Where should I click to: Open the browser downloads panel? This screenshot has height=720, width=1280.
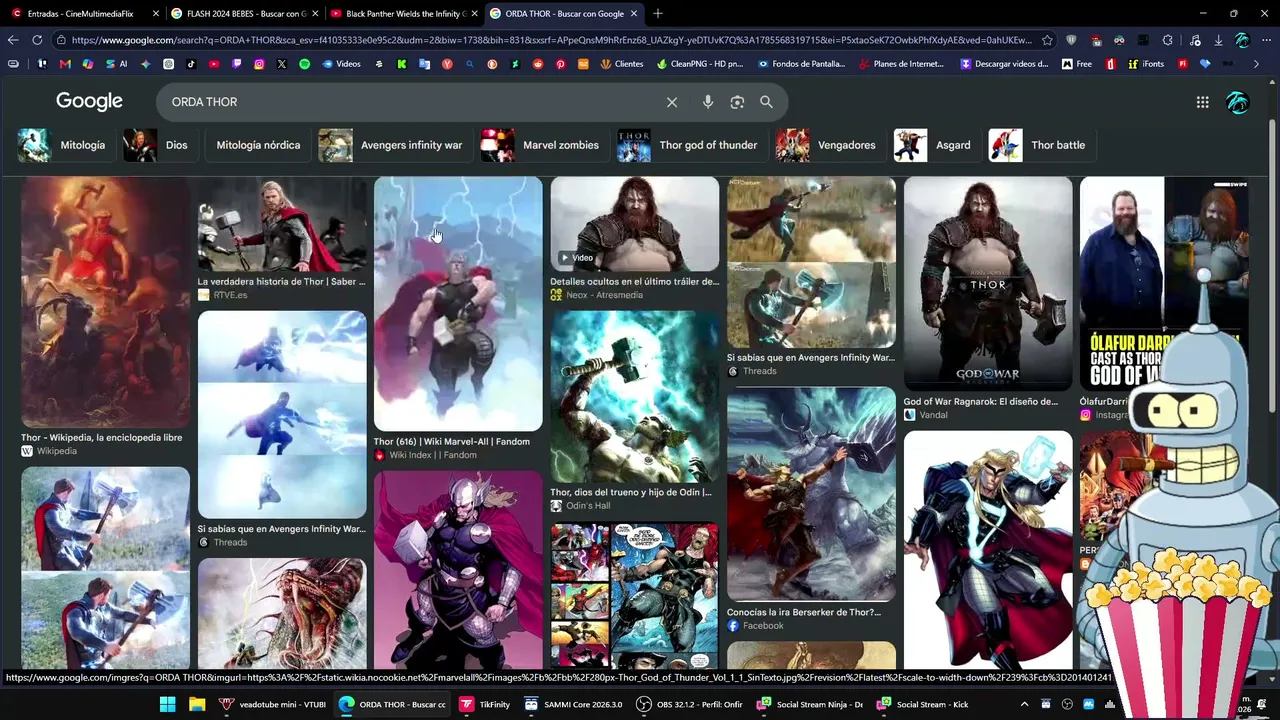point(1218,40)
